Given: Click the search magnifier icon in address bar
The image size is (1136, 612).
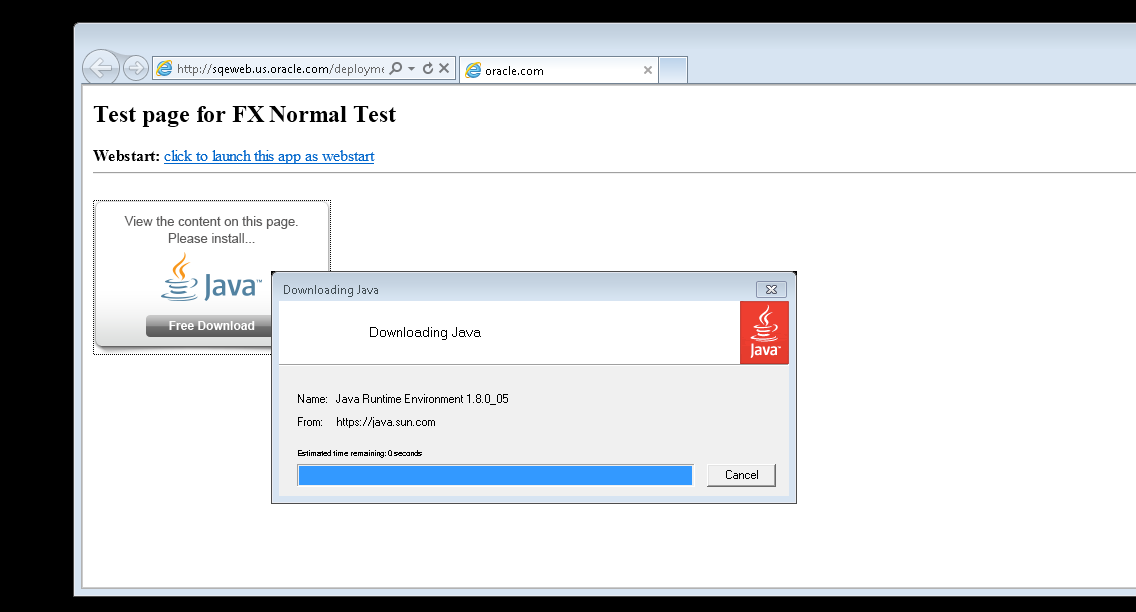Looking at the screenshot, I should 396,69.
